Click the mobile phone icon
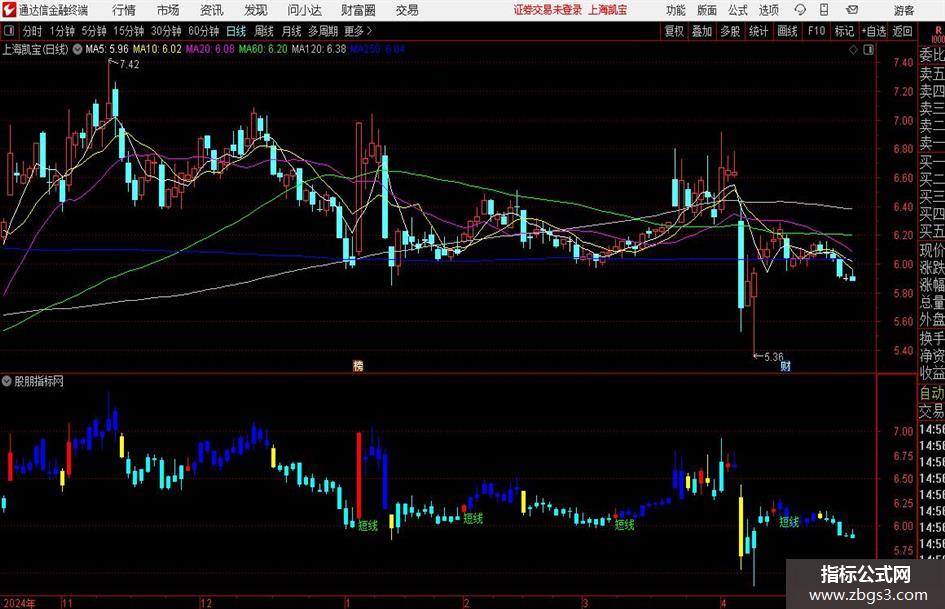The width and height of the screenshot is (945, 609). tap(824, 10)
